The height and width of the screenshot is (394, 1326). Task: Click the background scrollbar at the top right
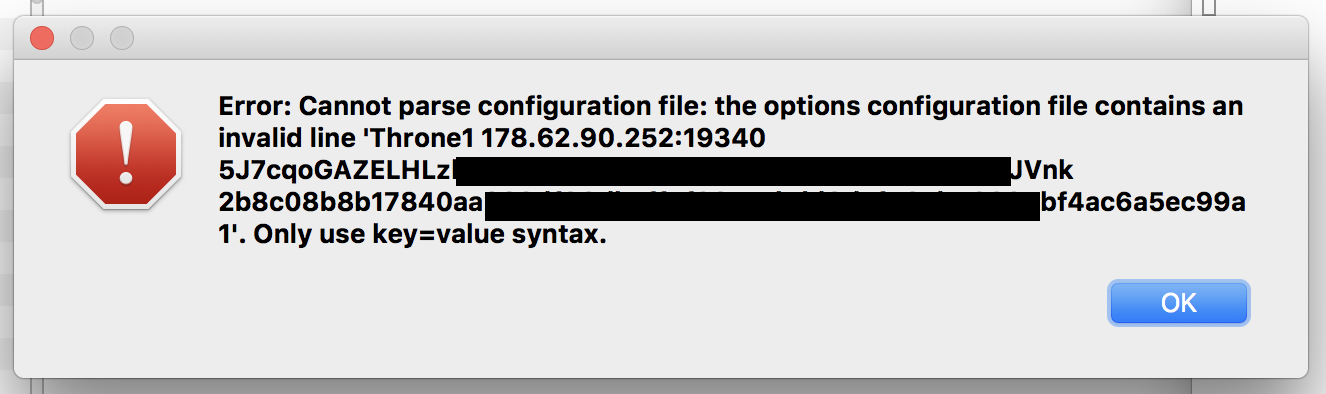point(1207,7)
